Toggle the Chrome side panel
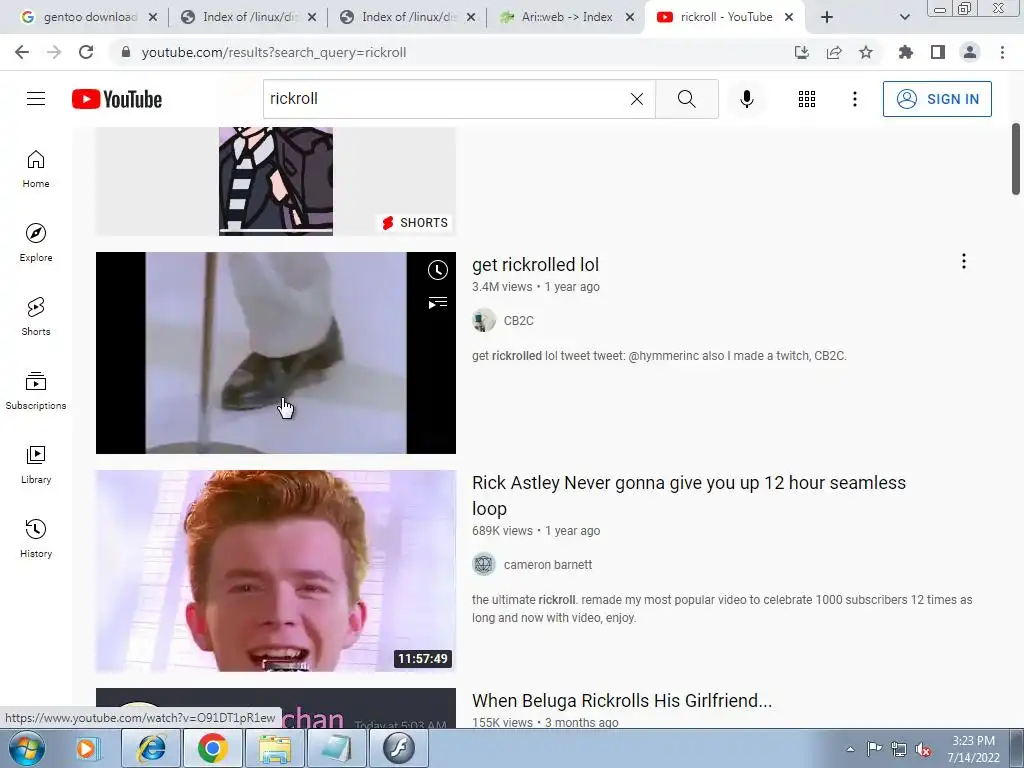This screenshot has height=768, width=1024. [x=938, y=52]
